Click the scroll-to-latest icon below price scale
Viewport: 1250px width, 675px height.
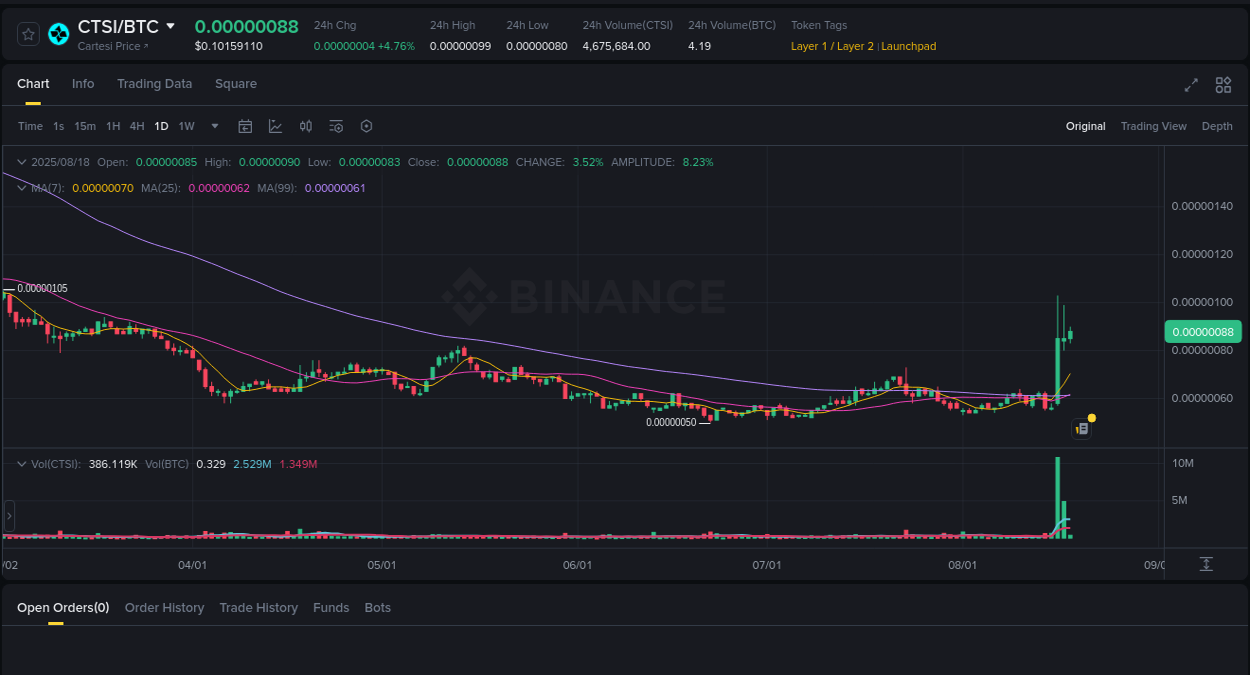pyautogui.click(x=1206, y=564)
